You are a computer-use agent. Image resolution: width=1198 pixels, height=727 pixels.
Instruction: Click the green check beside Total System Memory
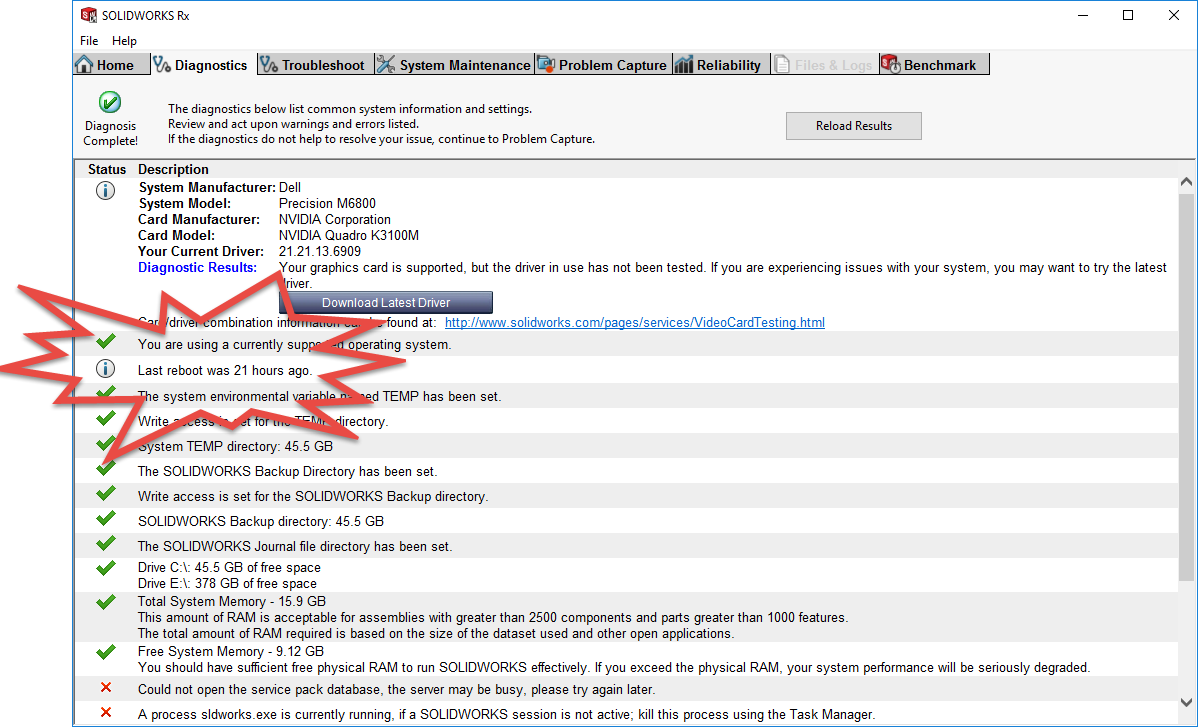(x=105, y=602)
